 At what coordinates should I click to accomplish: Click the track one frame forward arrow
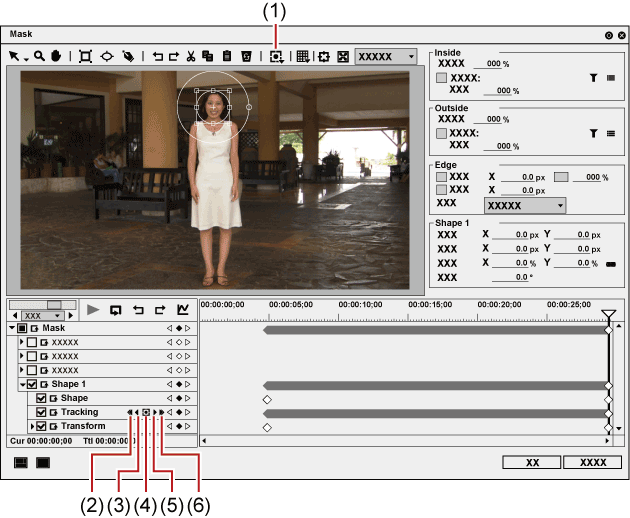(154, 412)
